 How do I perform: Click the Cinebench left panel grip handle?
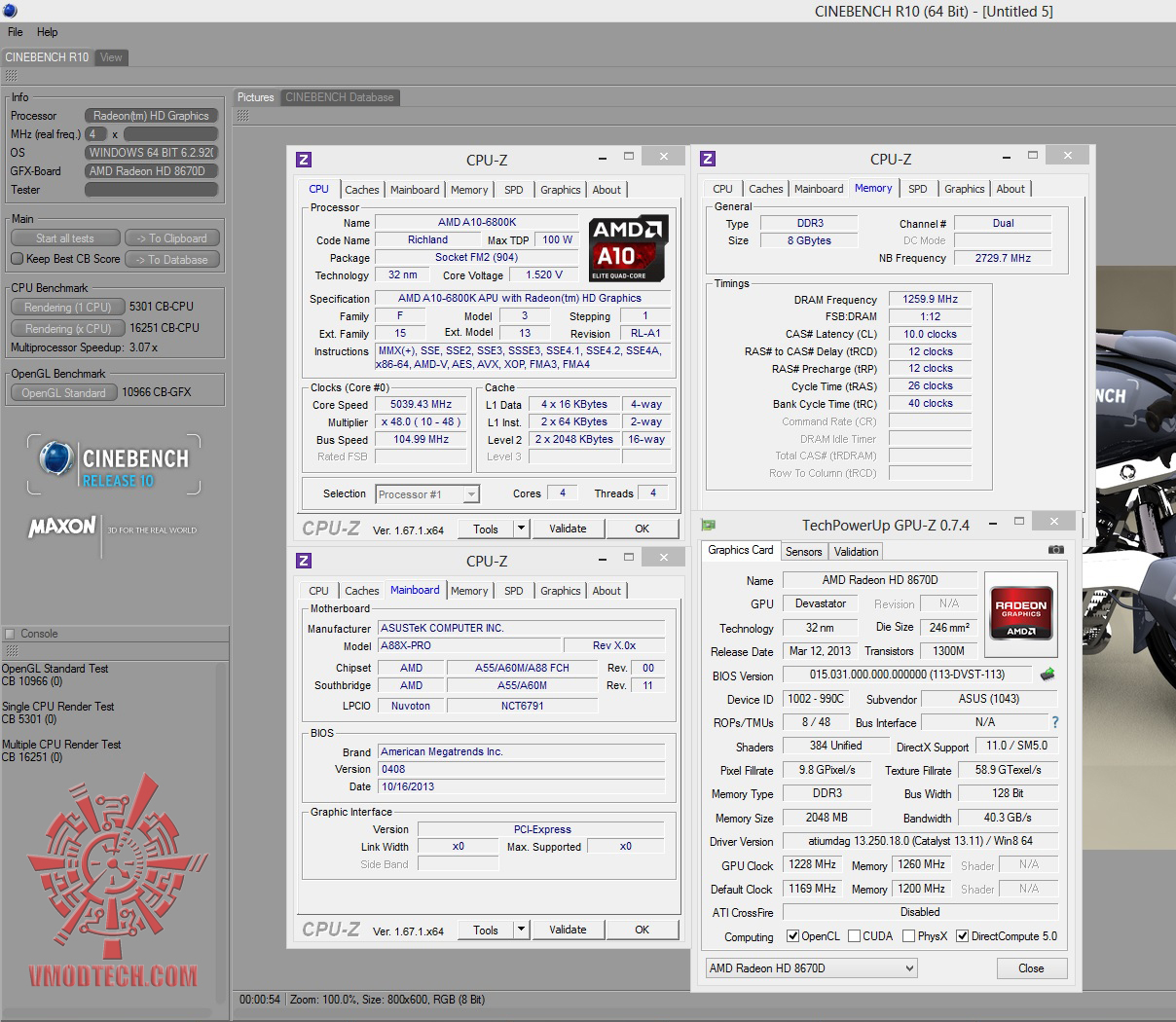click(x=12, y=76)
